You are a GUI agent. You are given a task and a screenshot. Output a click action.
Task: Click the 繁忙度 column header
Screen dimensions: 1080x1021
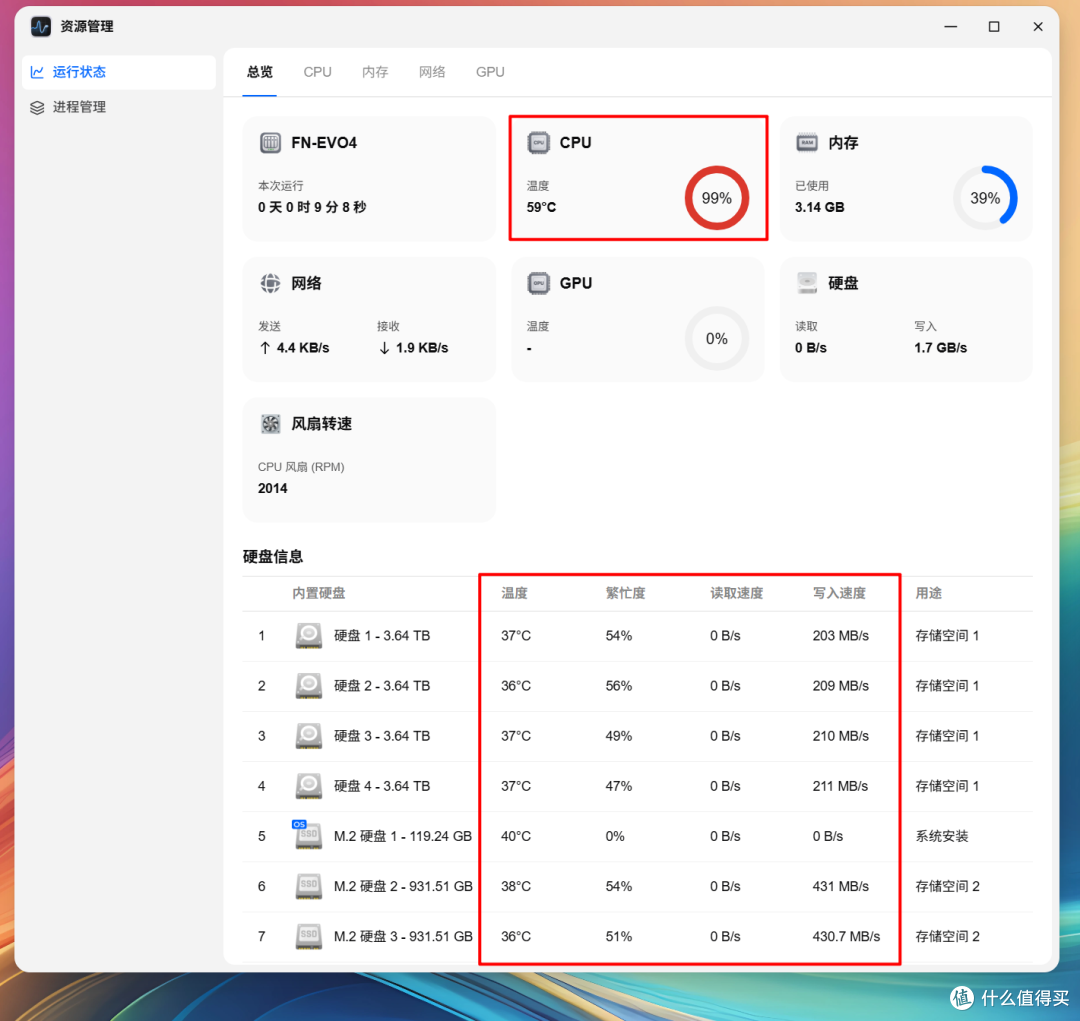click(625, 593)
